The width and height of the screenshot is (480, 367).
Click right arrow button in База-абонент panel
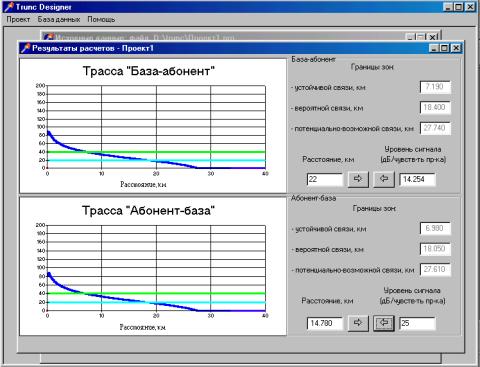coord(358,179)
